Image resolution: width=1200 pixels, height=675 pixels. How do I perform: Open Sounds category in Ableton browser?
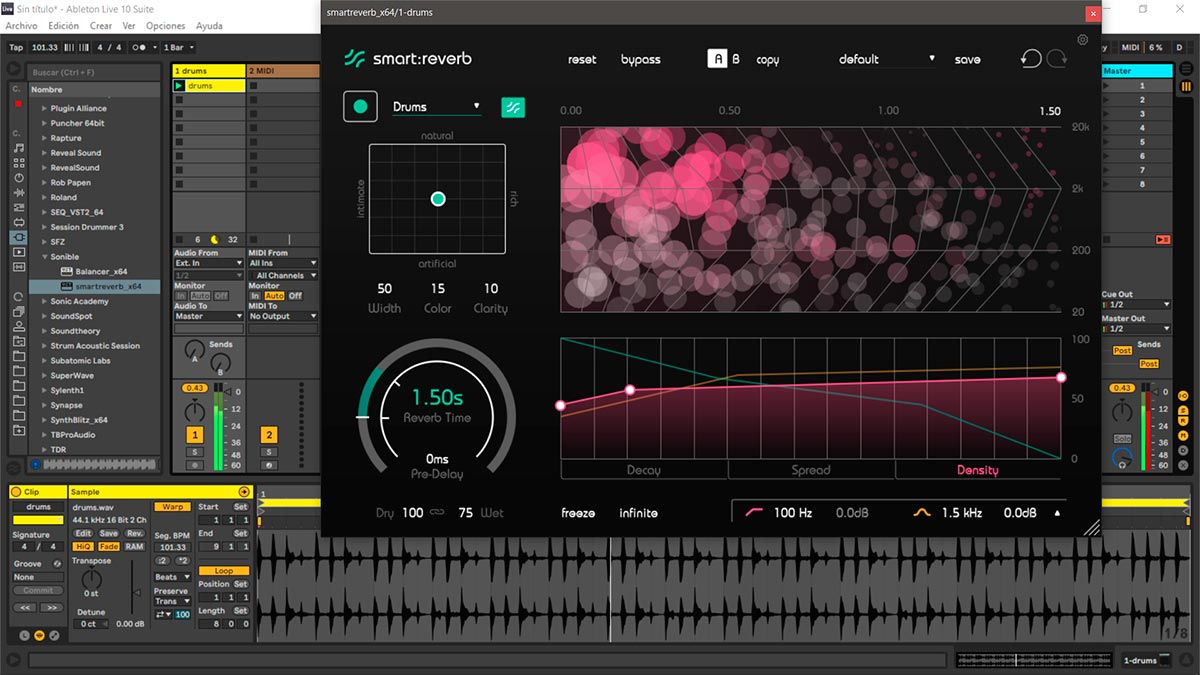point(20,148)
